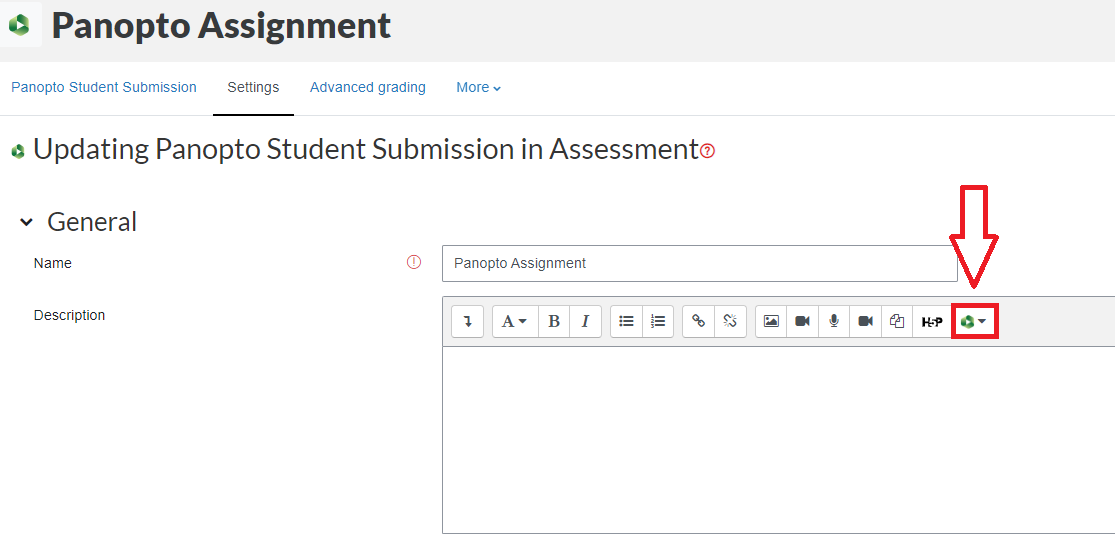This screenshot has width=1115, height=534.
Task: Click the record video icon
Action: [x=865, y=321]
